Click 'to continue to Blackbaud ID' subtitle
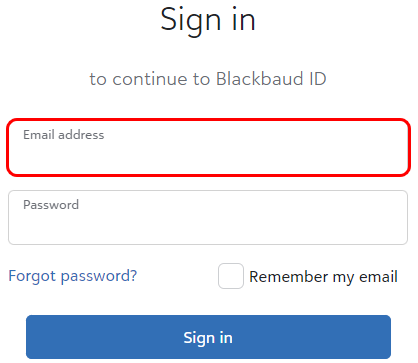Screen dimensions: 418x363 pyautogui.click(x=208, y=79)
